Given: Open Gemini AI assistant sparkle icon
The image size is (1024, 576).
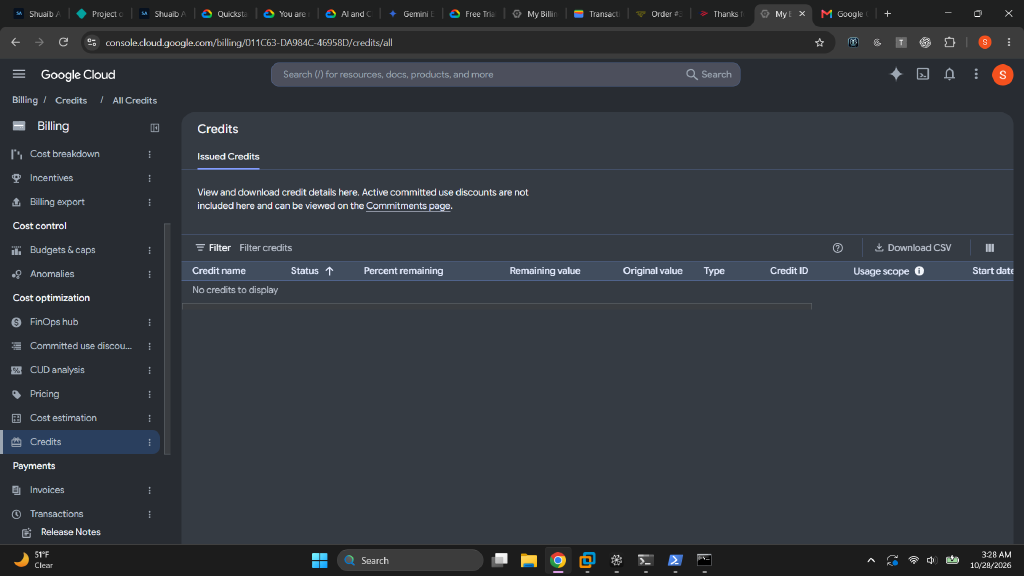Looking at the screenshot, I should [x=896, y=74].
